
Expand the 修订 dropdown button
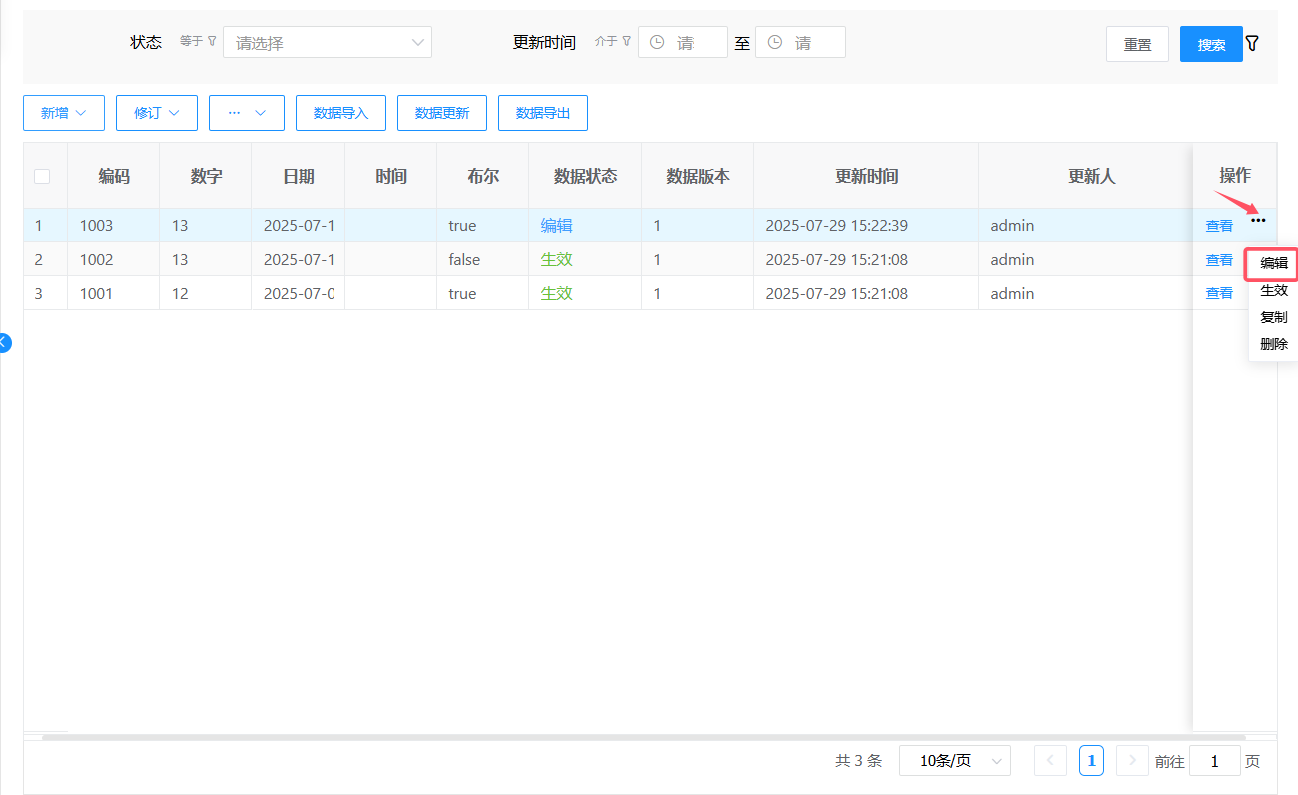(157, 113)
